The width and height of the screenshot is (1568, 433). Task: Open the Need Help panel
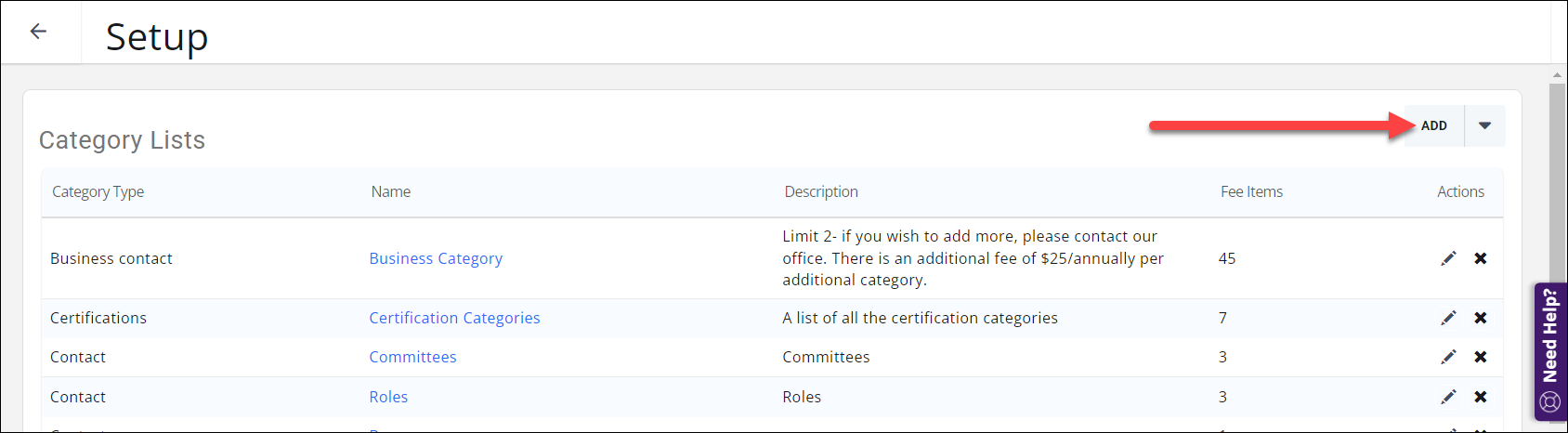1550,351
